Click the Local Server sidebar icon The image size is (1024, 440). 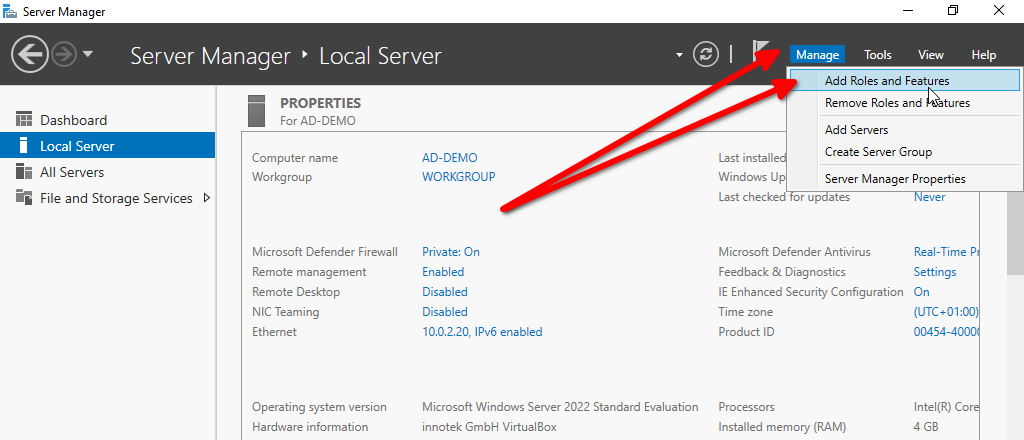[x=24, y=146]
